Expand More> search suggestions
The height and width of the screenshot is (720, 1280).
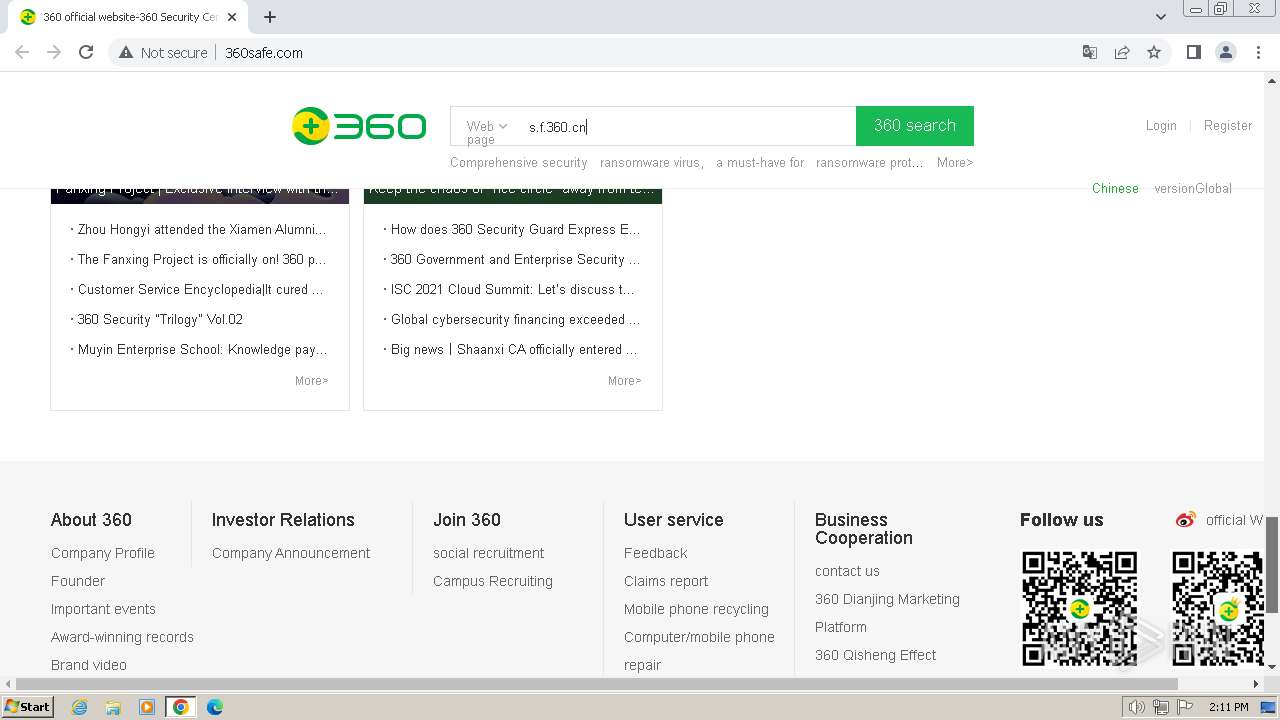click(955, 162)
